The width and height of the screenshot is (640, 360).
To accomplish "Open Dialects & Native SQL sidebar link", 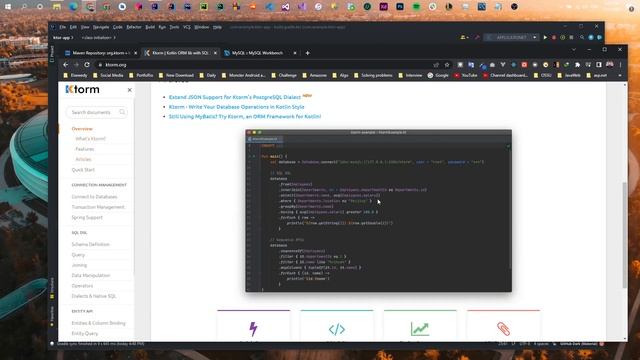I will tap(94, 296).
